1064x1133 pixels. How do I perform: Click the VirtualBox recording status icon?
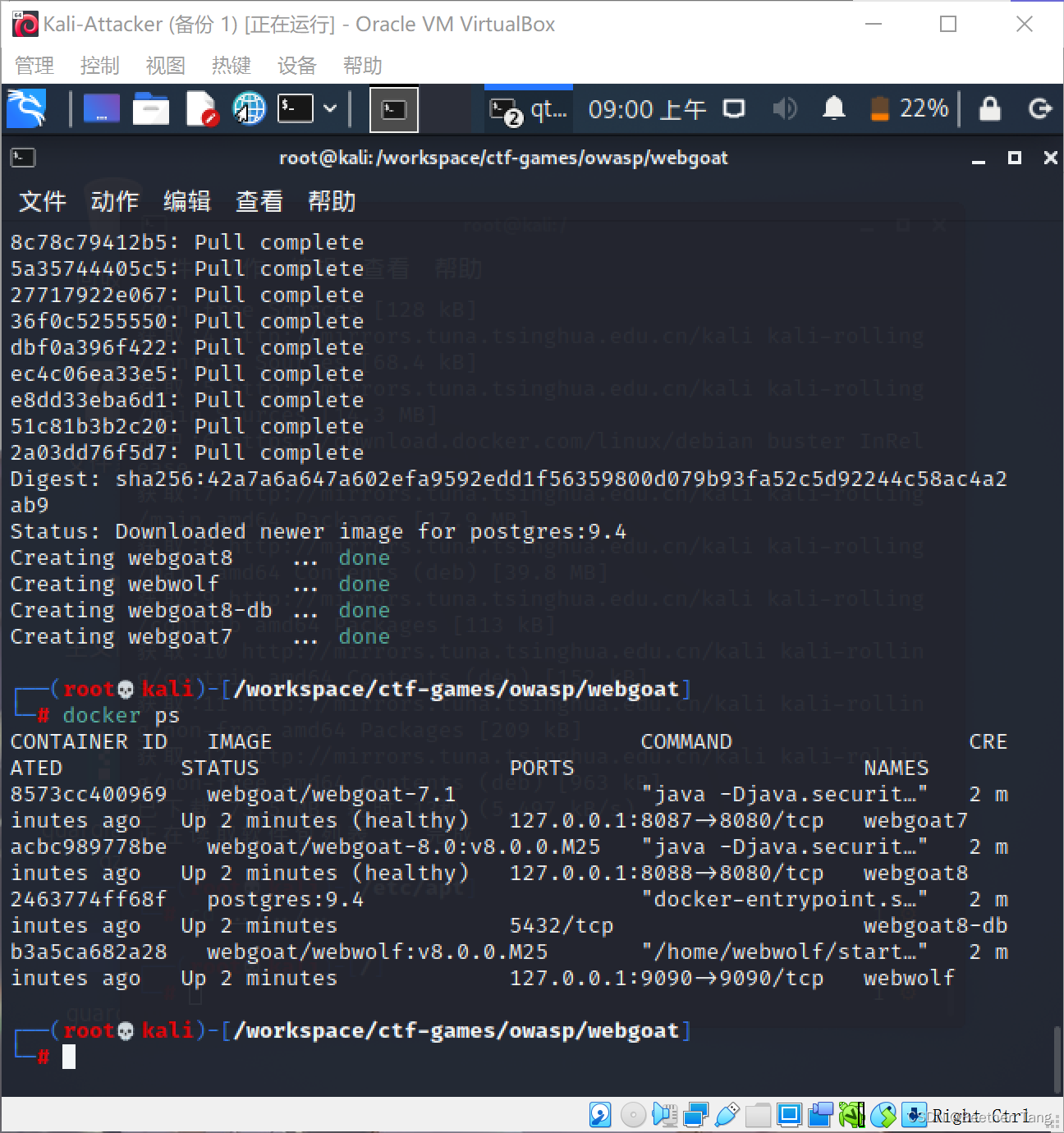pos(820,1115)
